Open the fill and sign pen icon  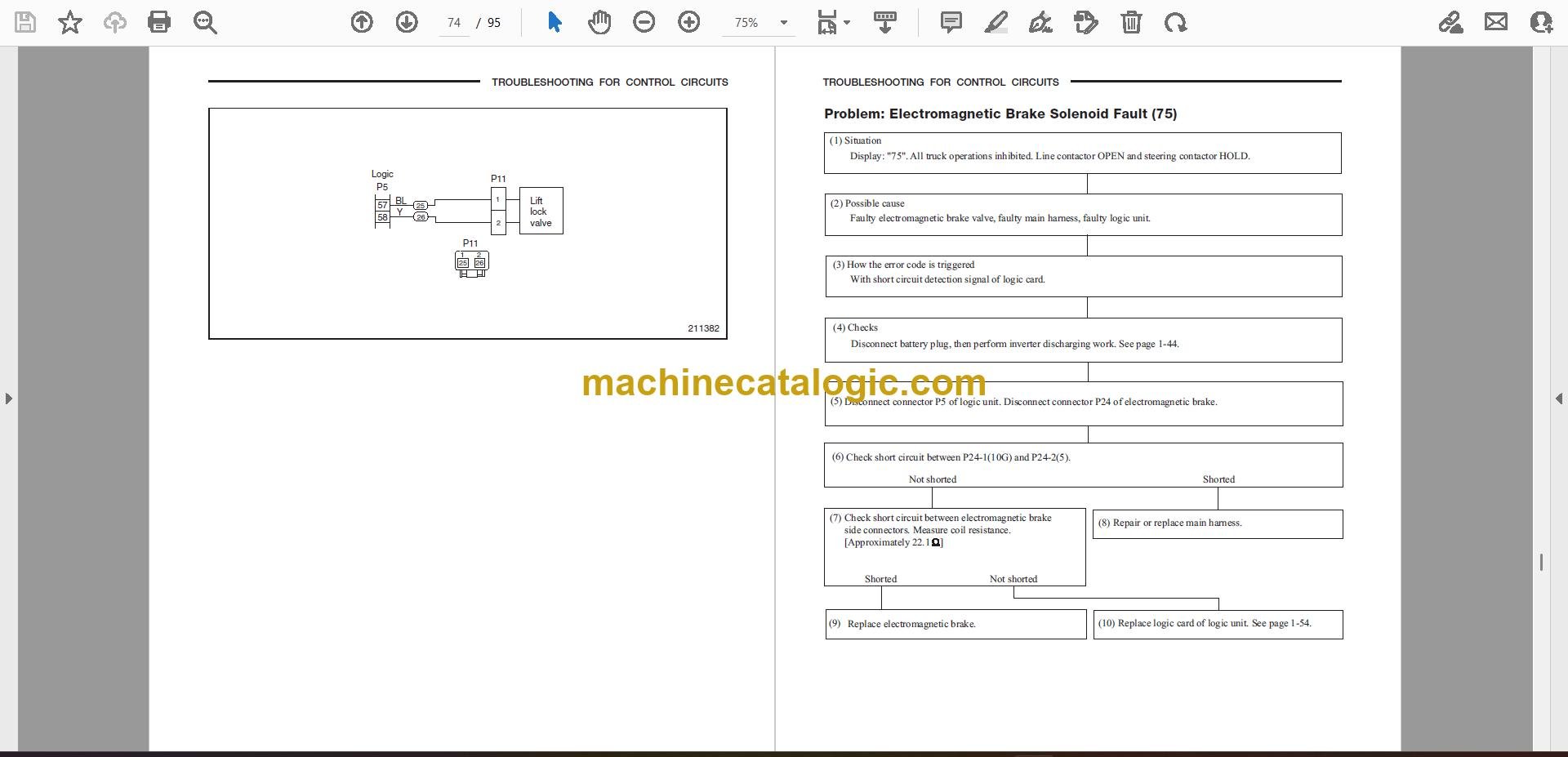[x=1451, y=22]
